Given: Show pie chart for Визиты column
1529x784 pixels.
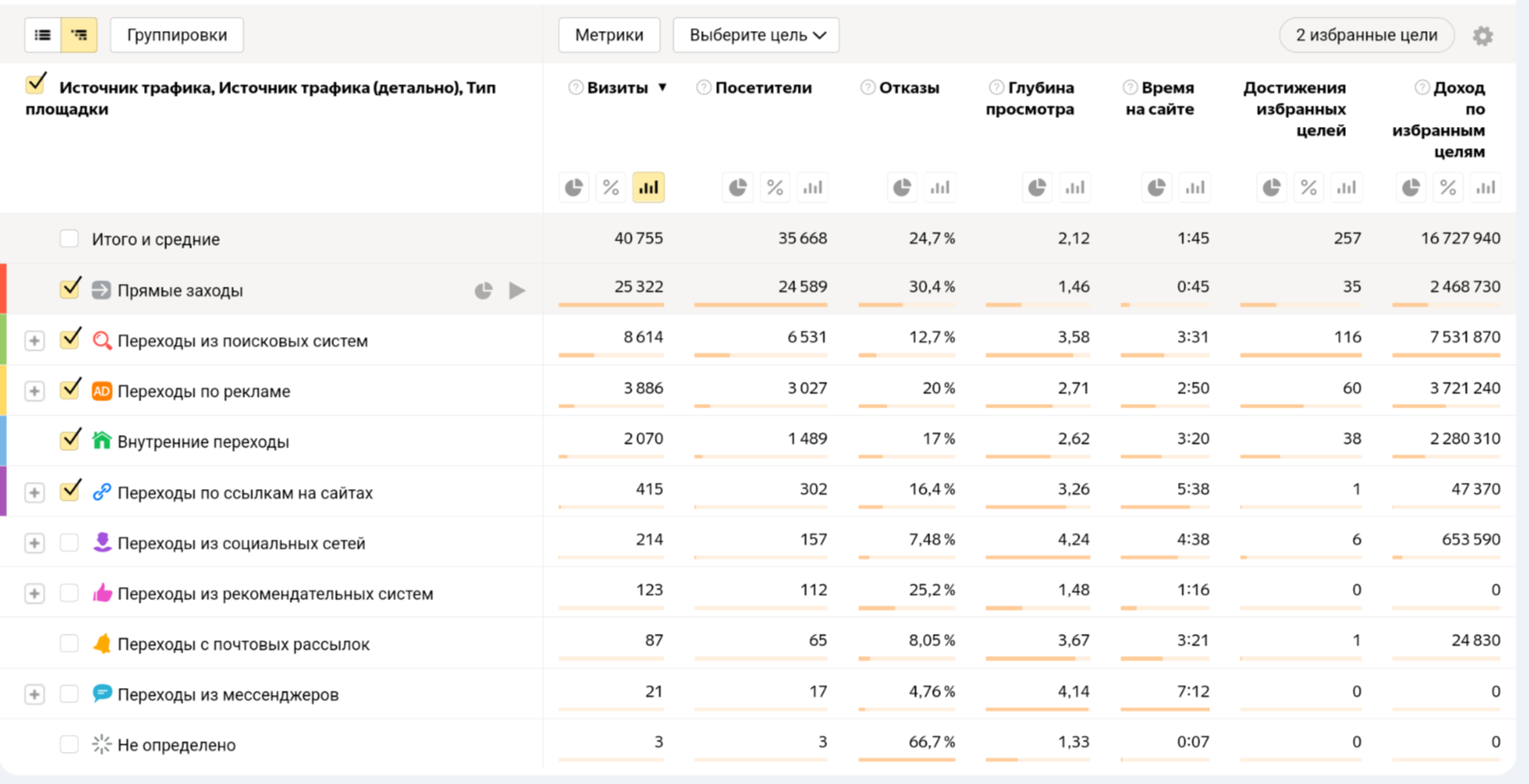Looking at the screenshot, I should click(574, 187).
